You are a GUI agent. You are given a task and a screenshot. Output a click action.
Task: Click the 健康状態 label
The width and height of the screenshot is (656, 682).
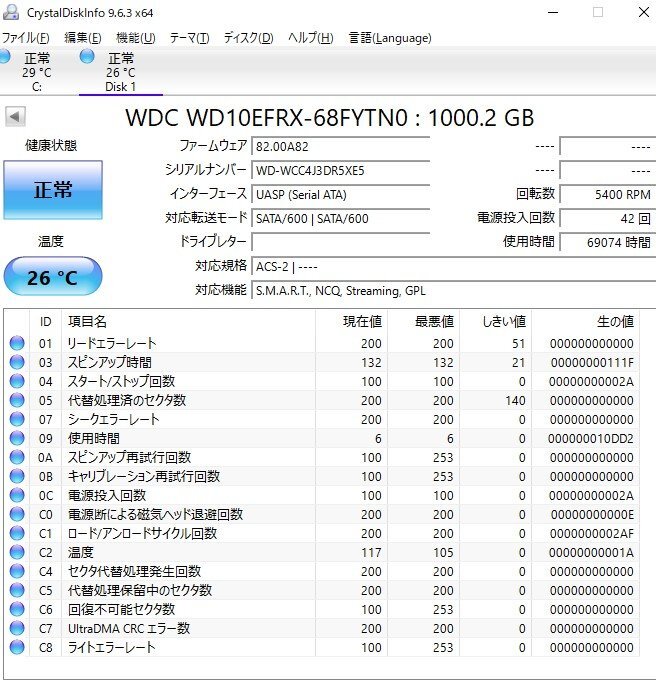51,145
